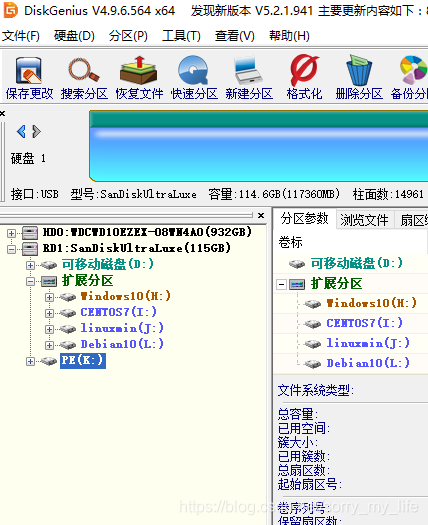Open the 硬盘(D) menu

(74, 36)
